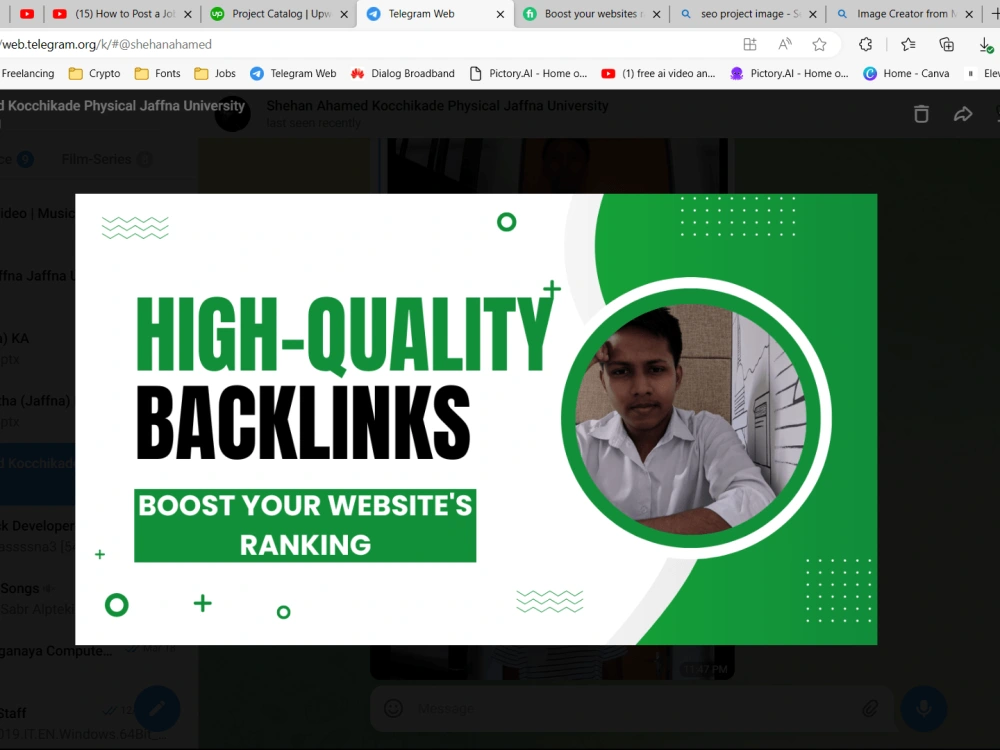Open the "tha (Jaffna)" chat in the chat list
This screenshot has height=750, width=1000.
coord(38,411)
